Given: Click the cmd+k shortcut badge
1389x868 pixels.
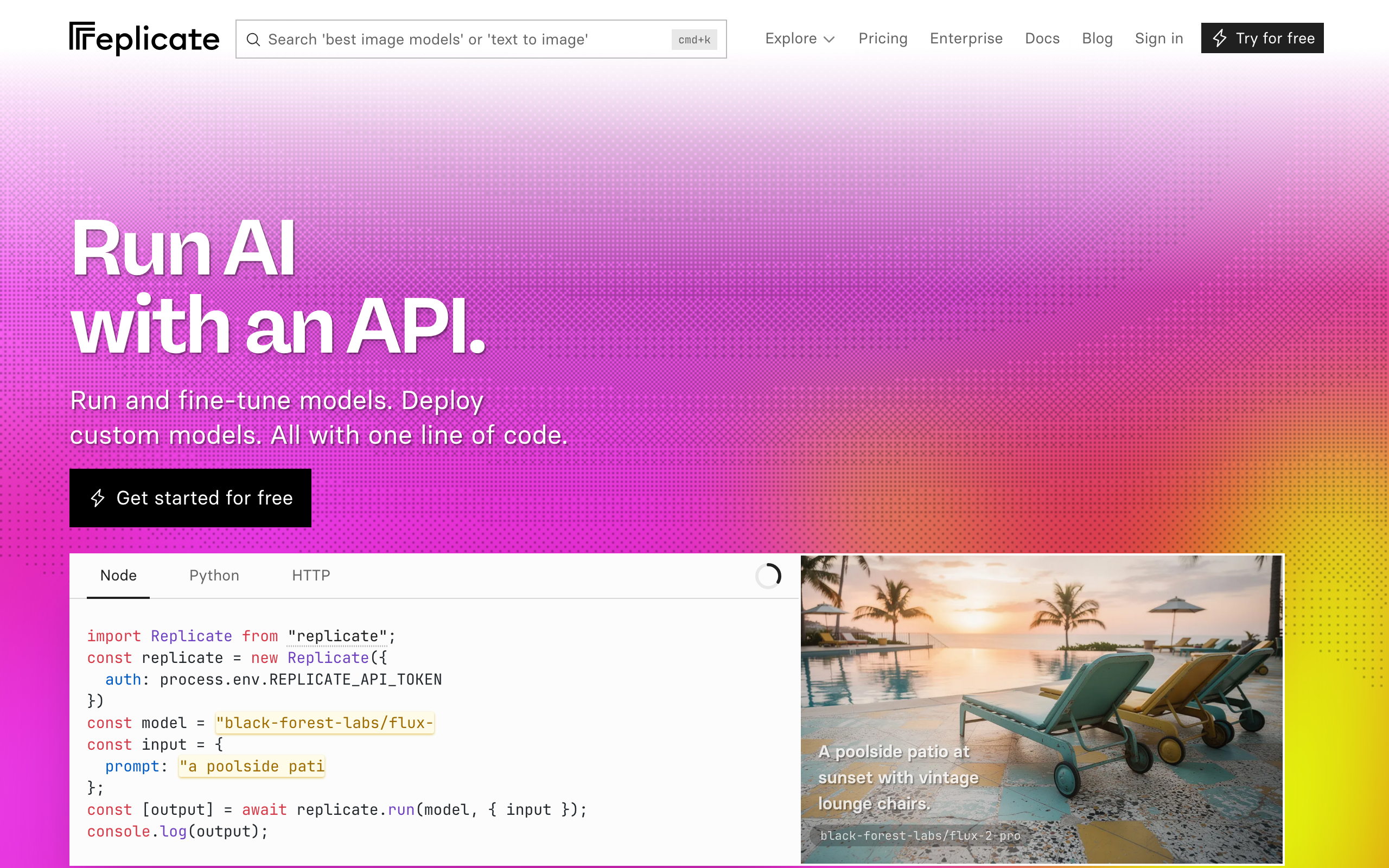Looking at the screenshot, I should point(694,40).
